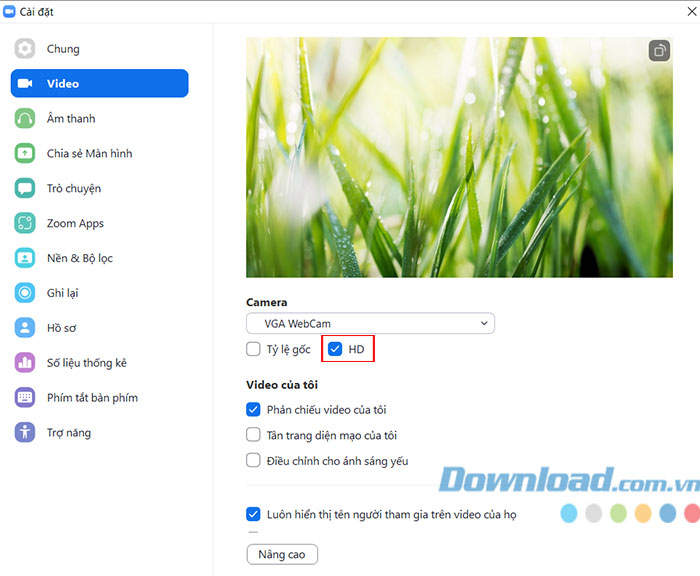
Task: Enable the Tỷ lệ gốc checkbox
Action: (x=254, y=350)
